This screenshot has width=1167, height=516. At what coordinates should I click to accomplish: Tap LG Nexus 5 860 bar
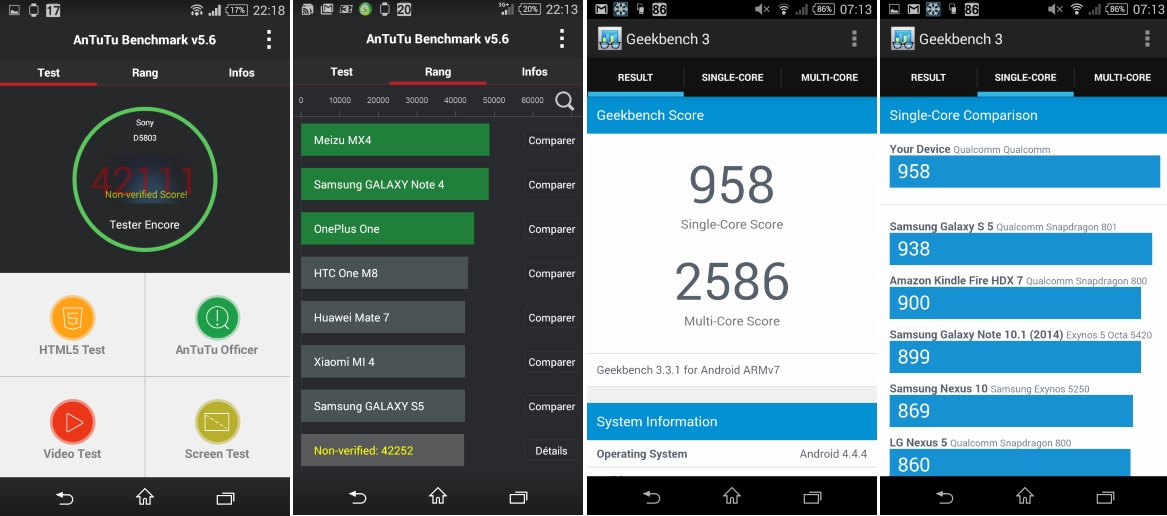[1010, 463]
